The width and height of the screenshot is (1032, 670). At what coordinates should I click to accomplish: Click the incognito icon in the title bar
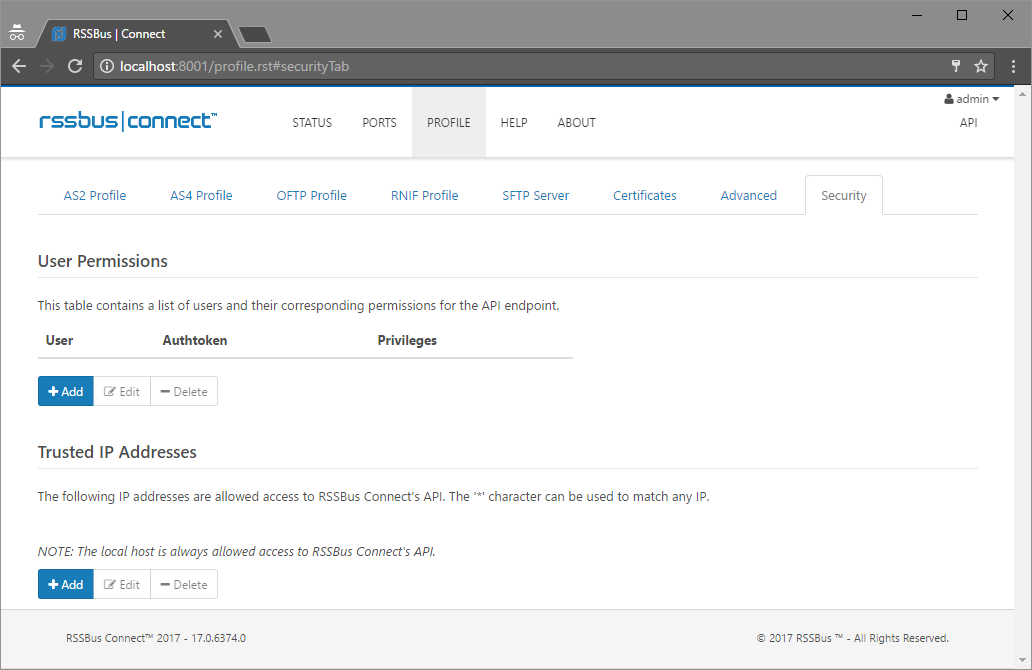pos(17,32)
